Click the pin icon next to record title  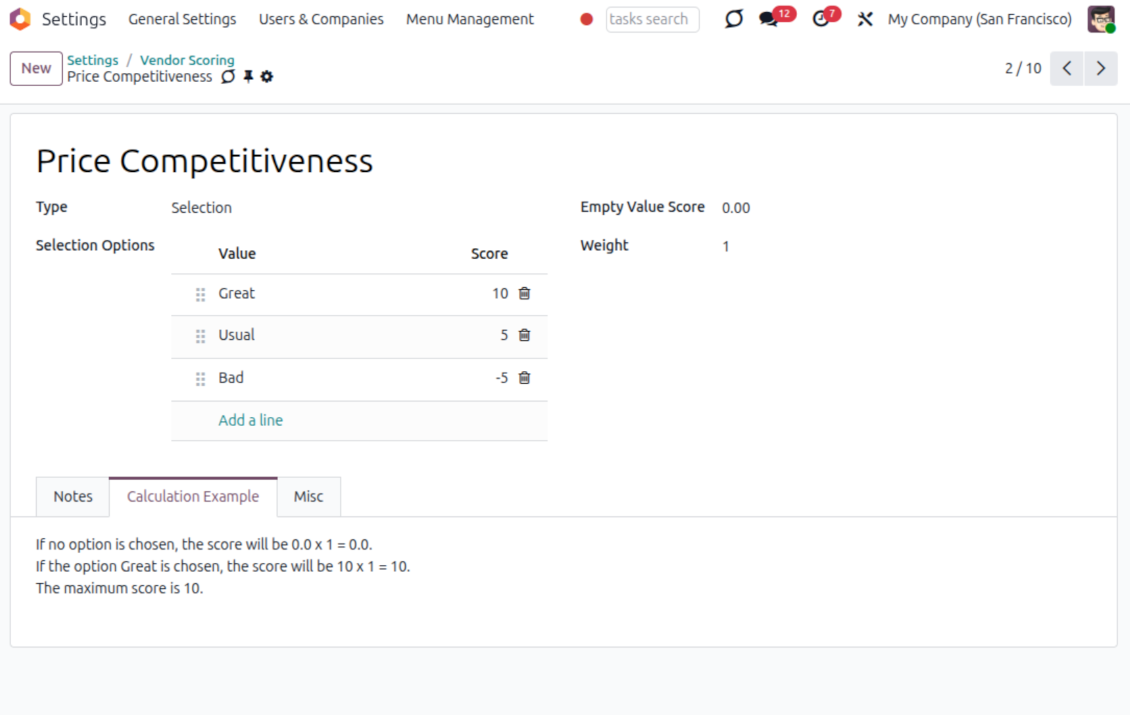point(248,77)
